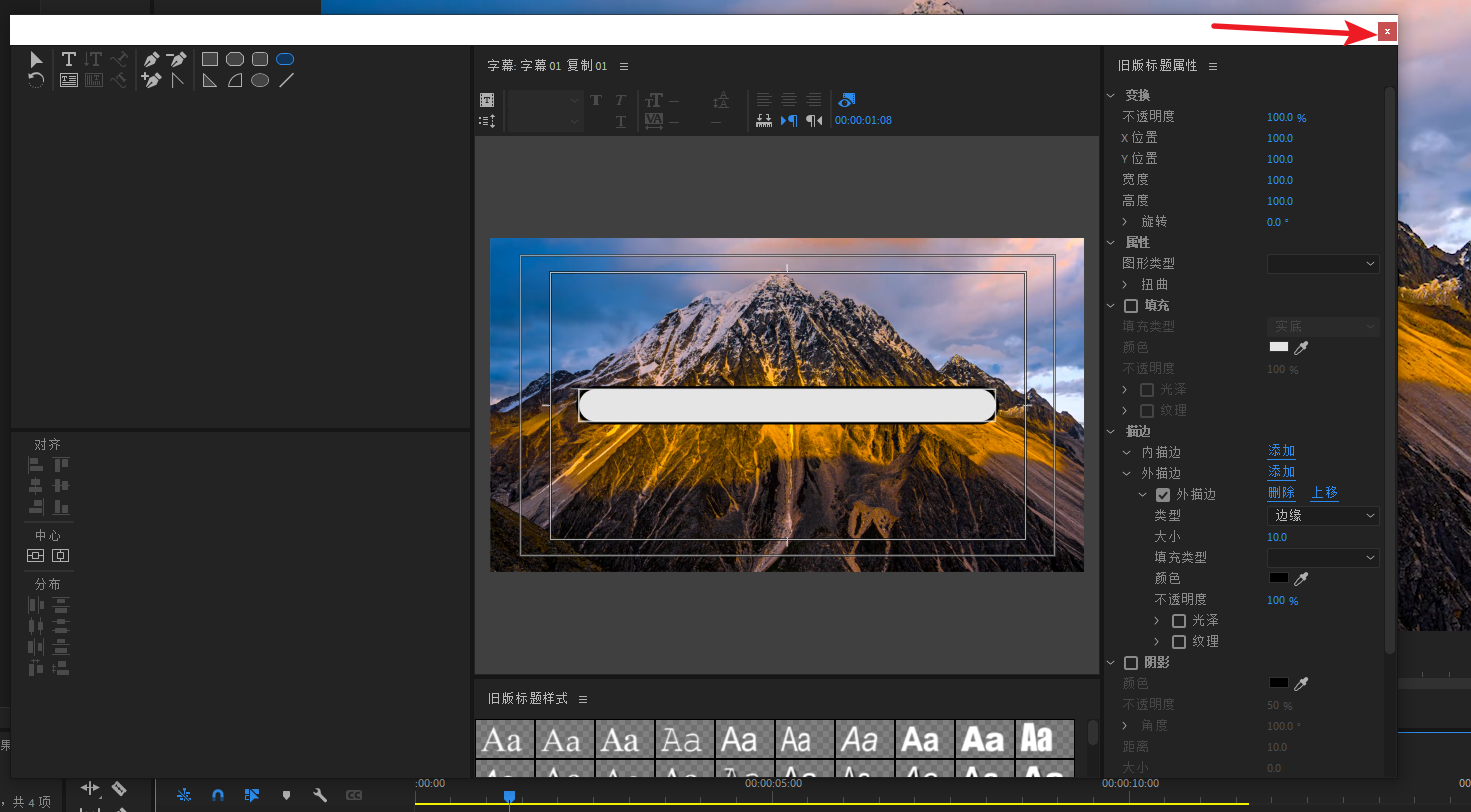Select the Rotation tool

(37, 80)
